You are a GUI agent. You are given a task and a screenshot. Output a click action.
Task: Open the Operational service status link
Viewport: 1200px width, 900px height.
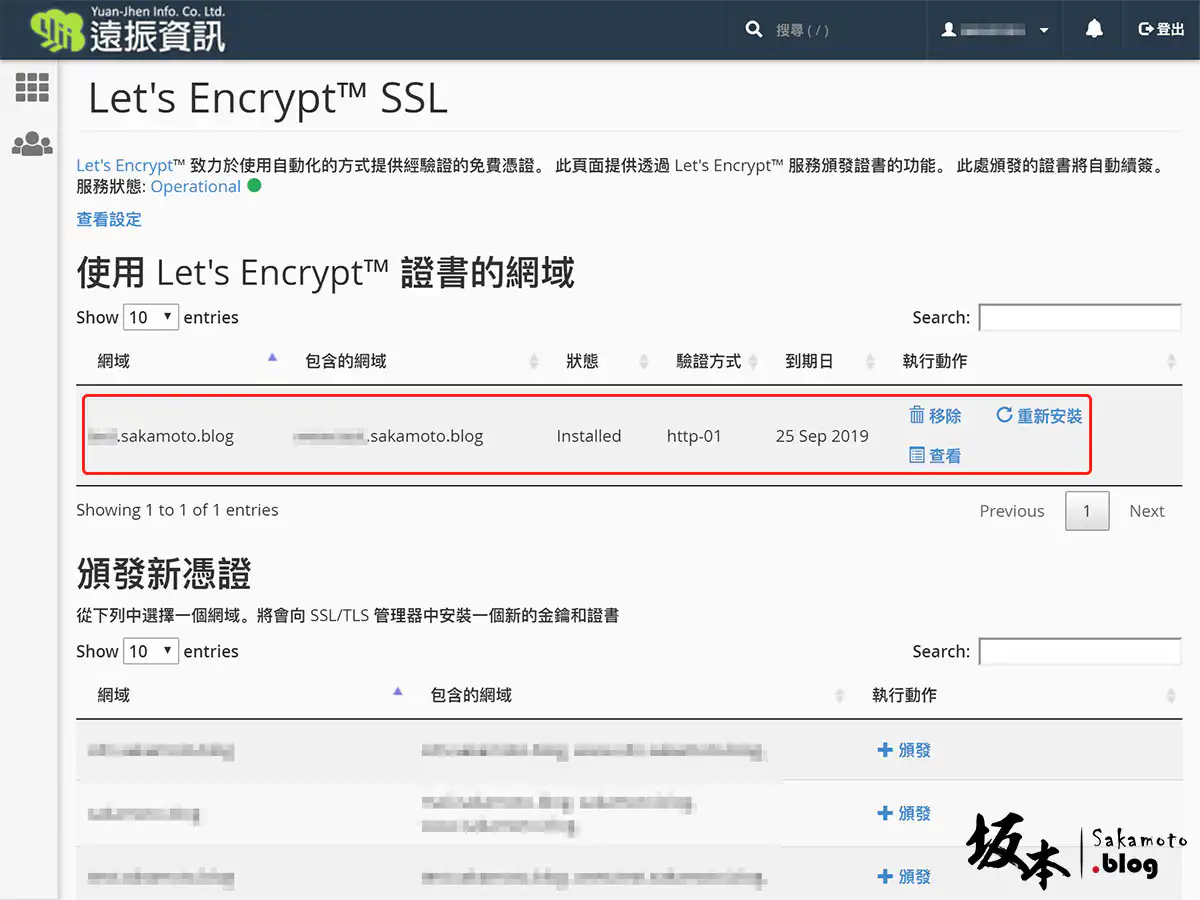[195, 187]
